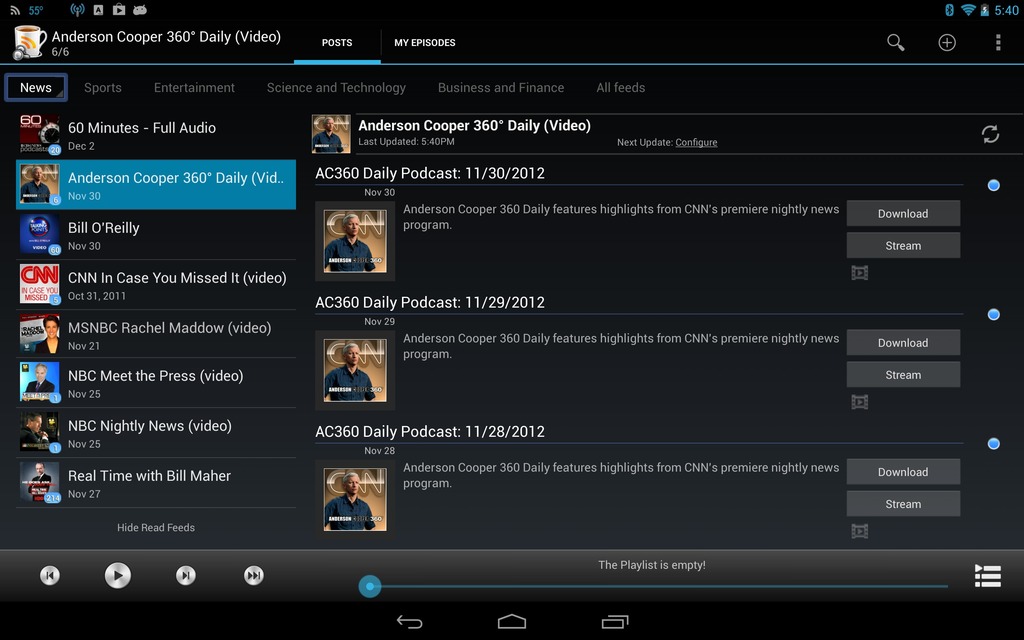Tap the skip to previous track button
1024x640 pixels.
[50, 575]
